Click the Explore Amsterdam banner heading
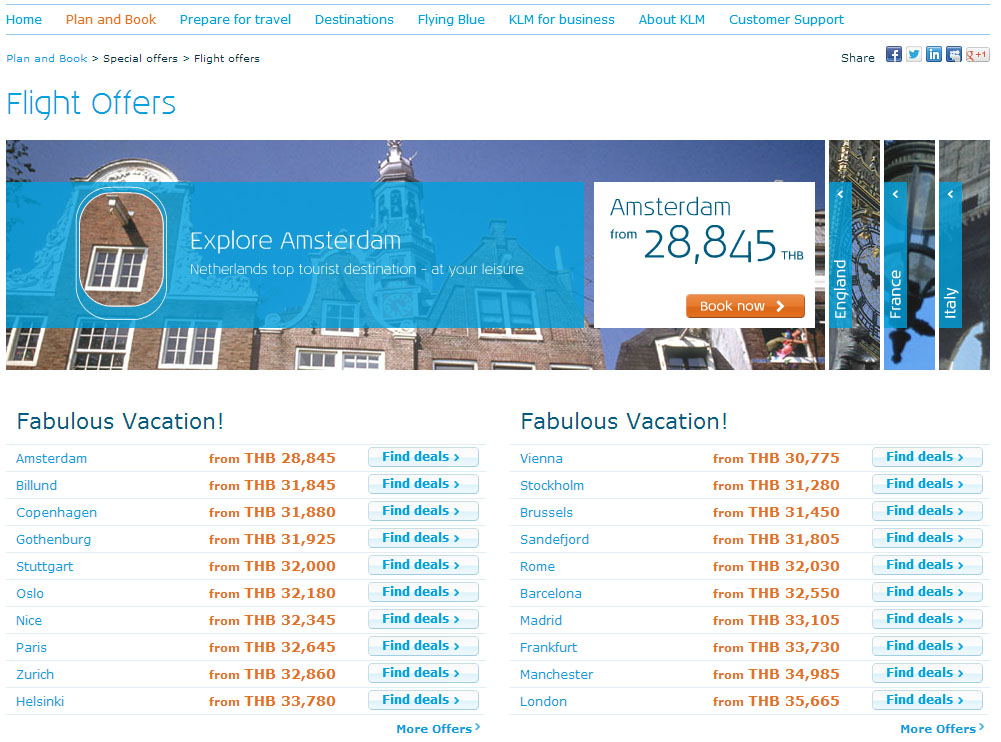 (295, 241)
